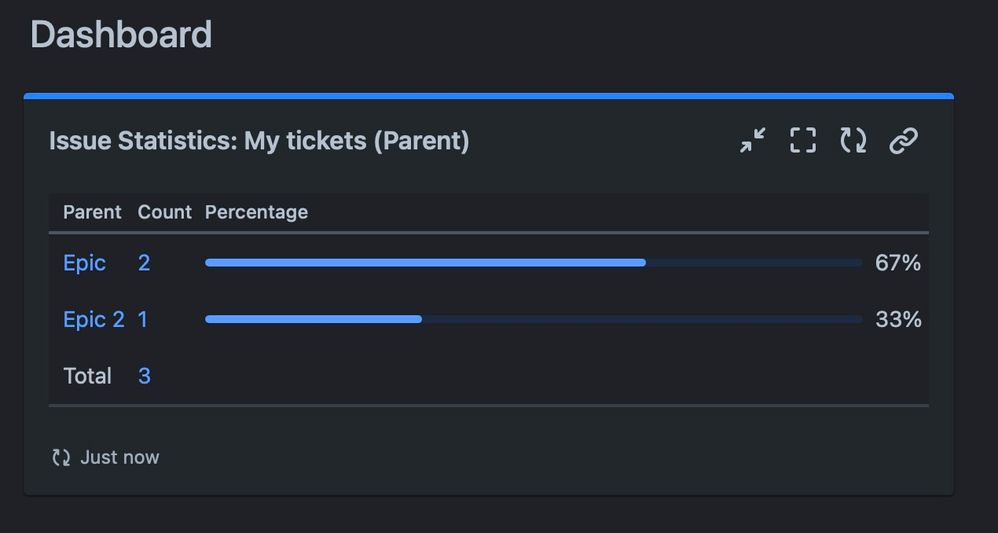Click the Just now timestamp text
Image resolution: width=998 pixels, height=533 pixels.
coord(120,457)
